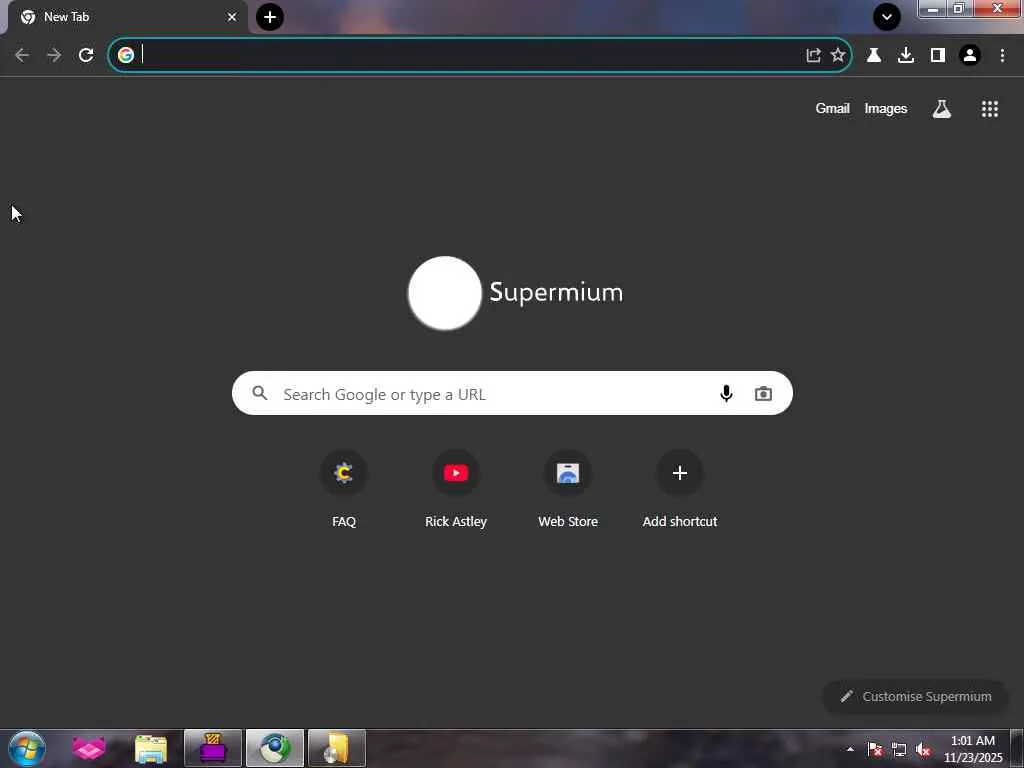The height and width of the screenshot is (768, 1024).
Task: Click Show desktop strip beside the clock
Action: click(1017, 749)
